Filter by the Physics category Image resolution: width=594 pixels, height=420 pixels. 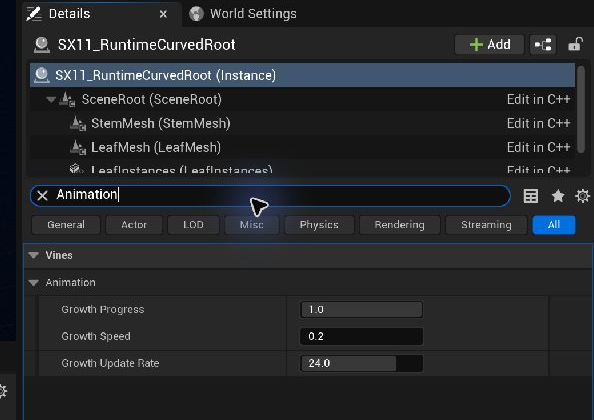click(x=319, y=225)
